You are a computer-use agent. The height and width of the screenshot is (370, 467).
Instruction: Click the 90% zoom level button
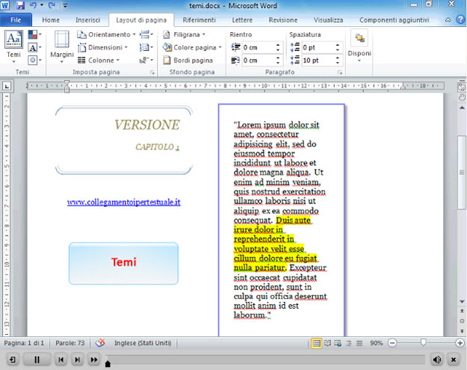(376, 343)
